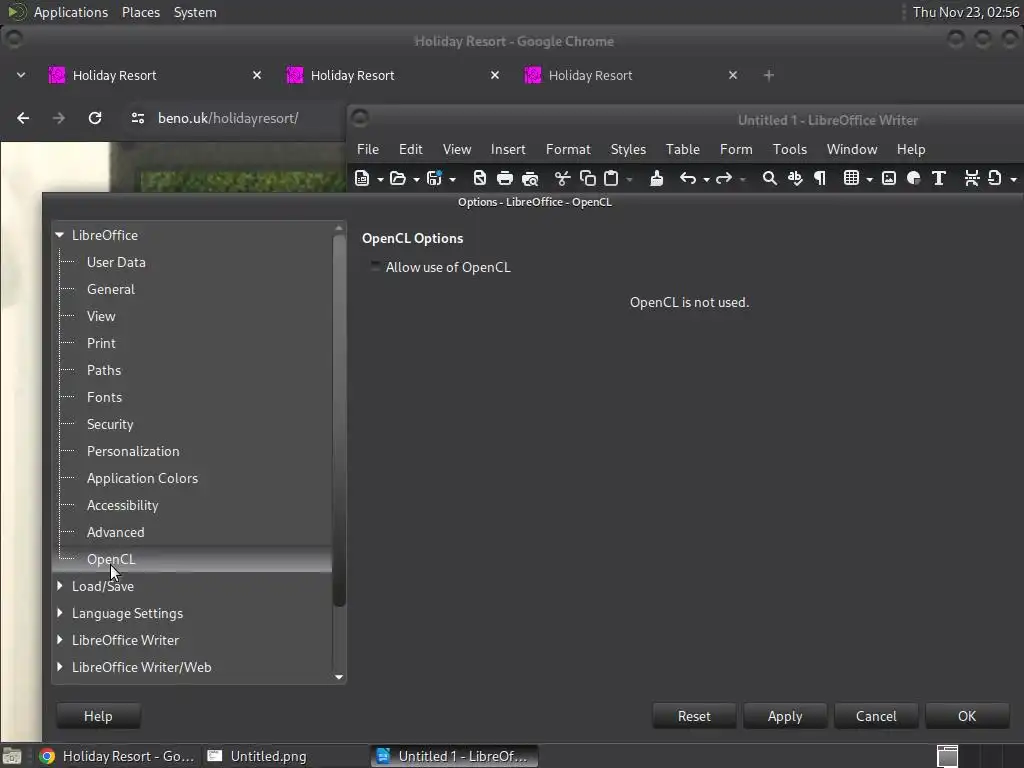Click the Cancel button
1024x768 pixels.
click(x=876, y=716)
